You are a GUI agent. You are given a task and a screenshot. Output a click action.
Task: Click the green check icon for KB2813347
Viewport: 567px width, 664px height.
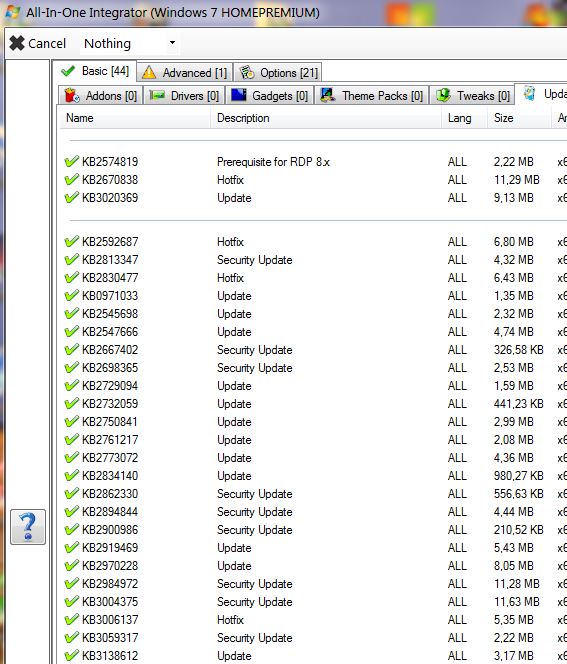(x=72, y=259)
